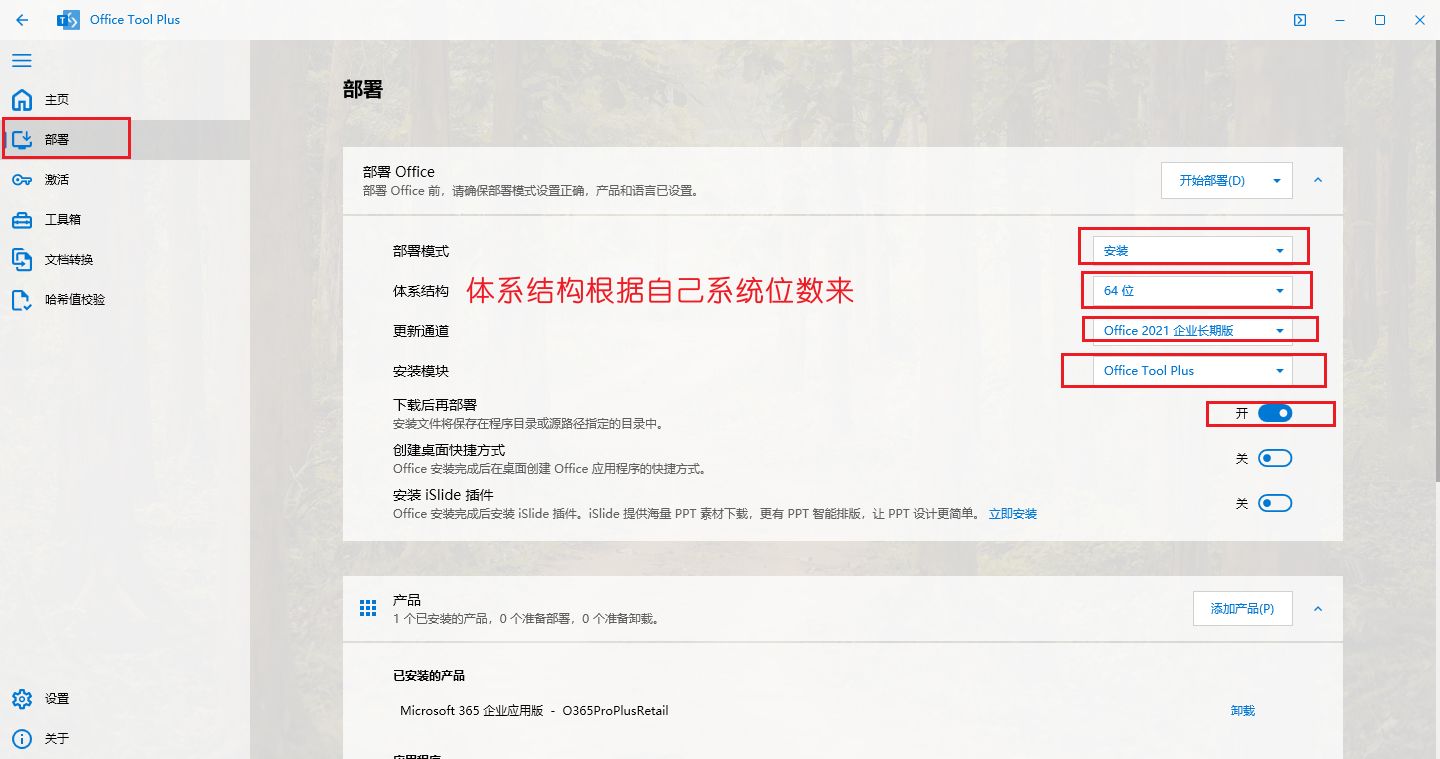Screen dimensions: 1440x759
Task: Collapse the 部署 Office section chevron
Action: (1318, 180)
